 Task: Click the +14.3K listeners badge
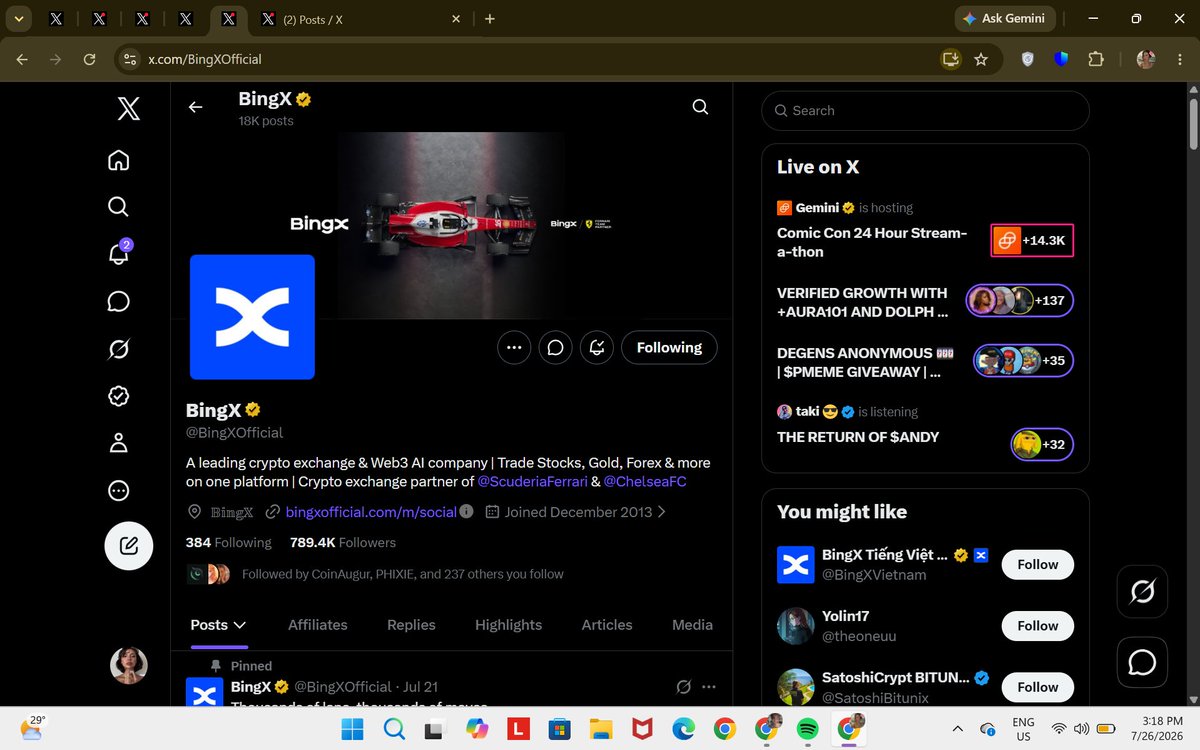(x=1032, y=240)
